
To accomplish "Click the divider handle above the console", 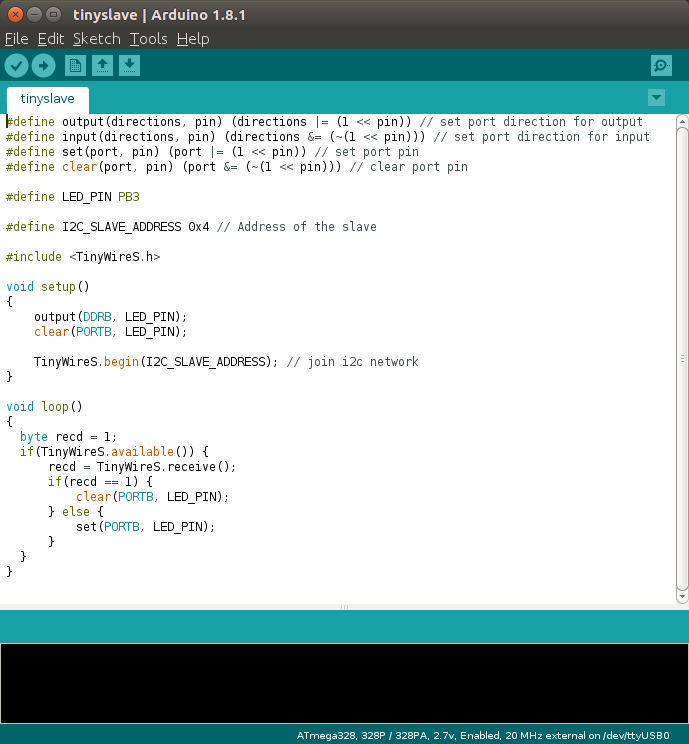I will pos(344,607).
